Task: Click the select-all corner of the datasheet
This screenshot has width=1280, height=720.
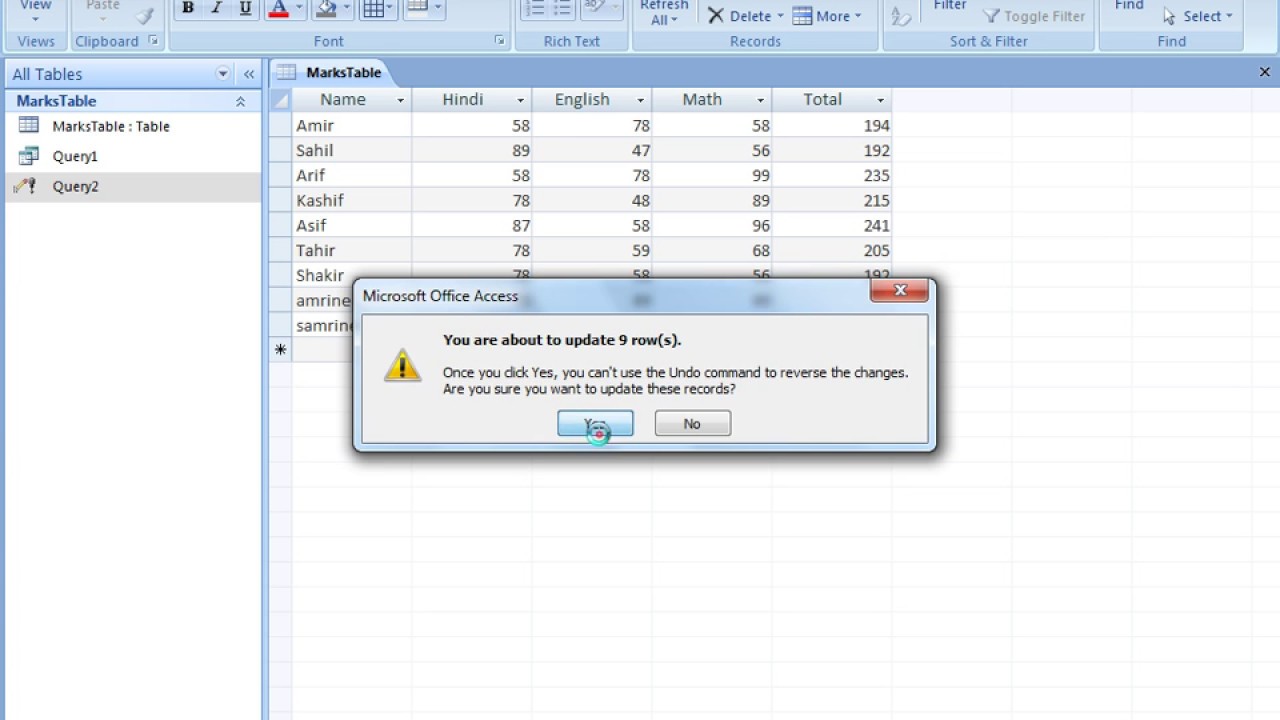Action: pyautogui.click(x=280, y=99)
